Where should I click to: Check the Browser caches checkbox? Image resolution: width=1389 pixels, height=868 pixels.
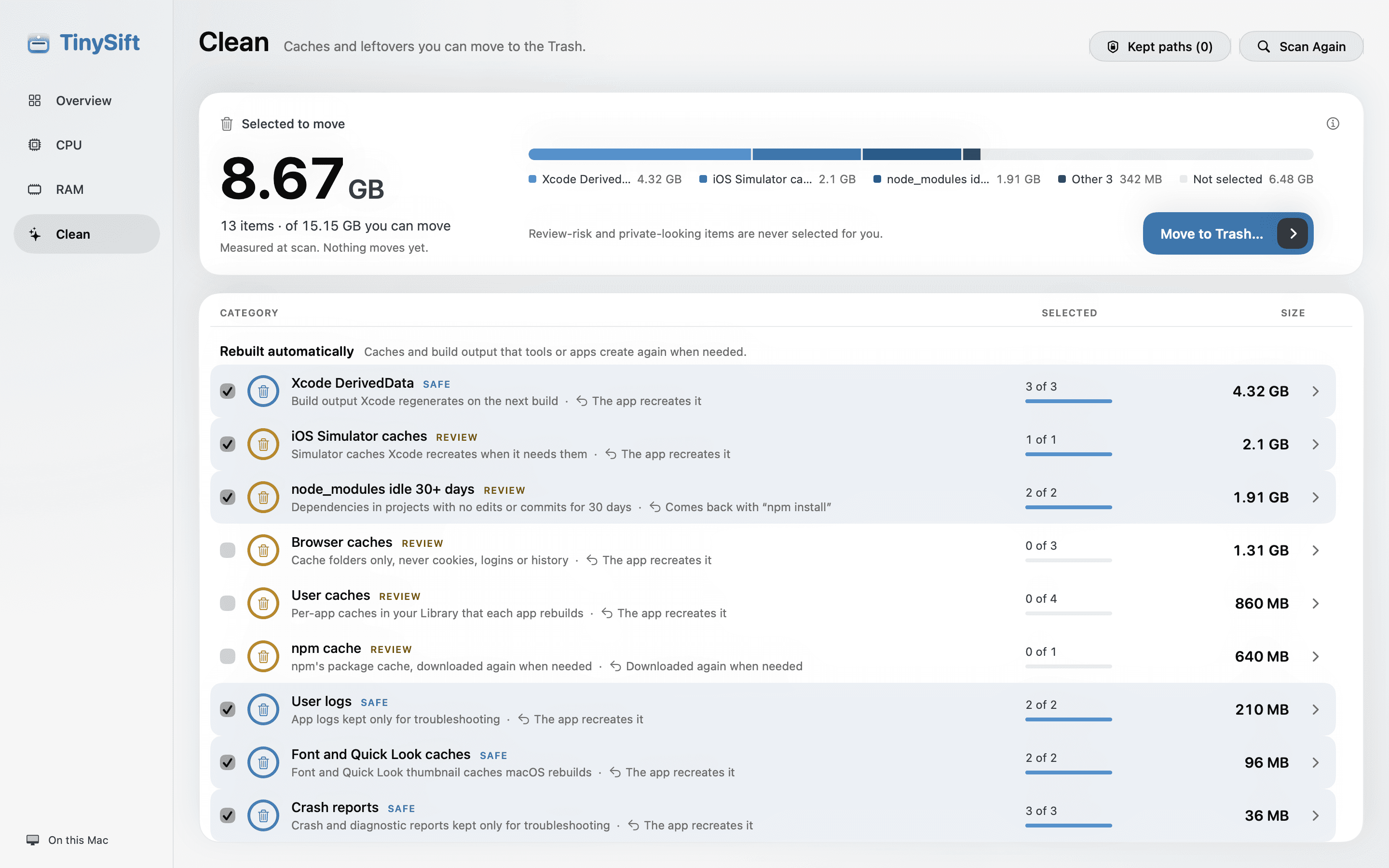[228, 550]
